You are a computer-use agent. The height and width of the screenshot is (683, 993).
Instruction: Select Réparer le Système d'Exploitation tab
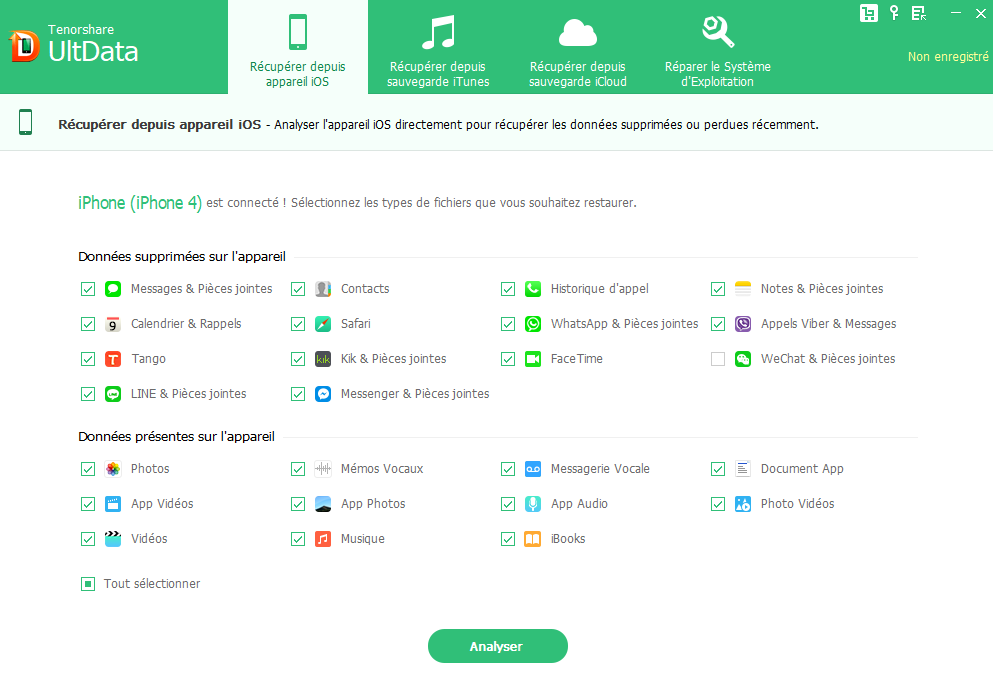click(718, 50)
